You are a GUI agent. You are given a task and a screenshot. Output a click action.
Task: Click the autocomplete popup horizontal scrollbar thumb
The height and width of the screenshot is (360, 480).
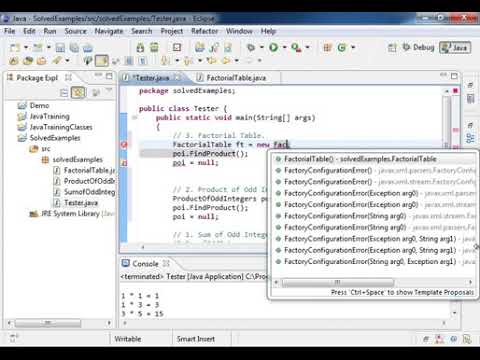pyautogui.click(x=338, y=282)
